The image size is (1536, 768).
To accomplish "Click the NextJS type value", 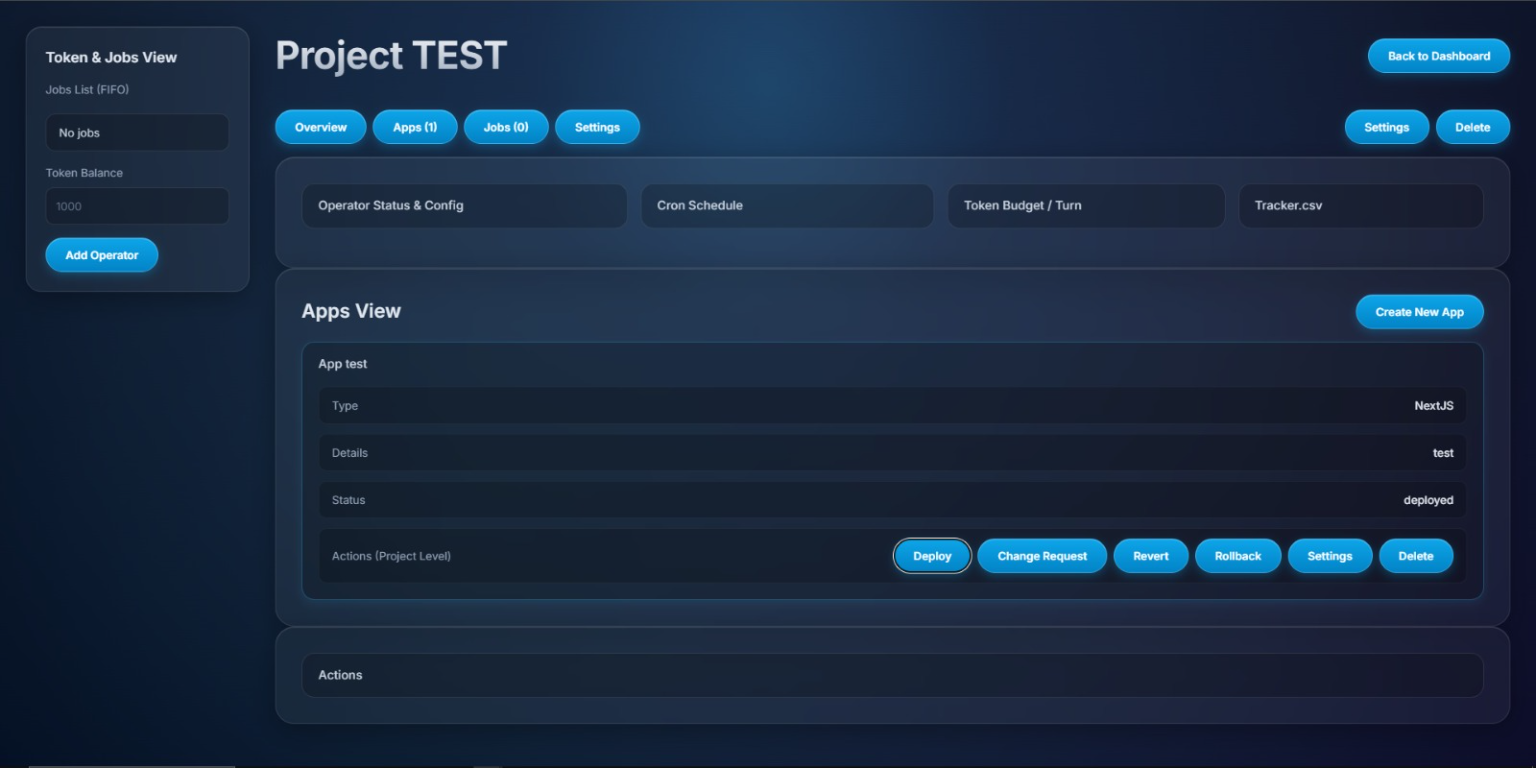I will tap(1434, 406).
